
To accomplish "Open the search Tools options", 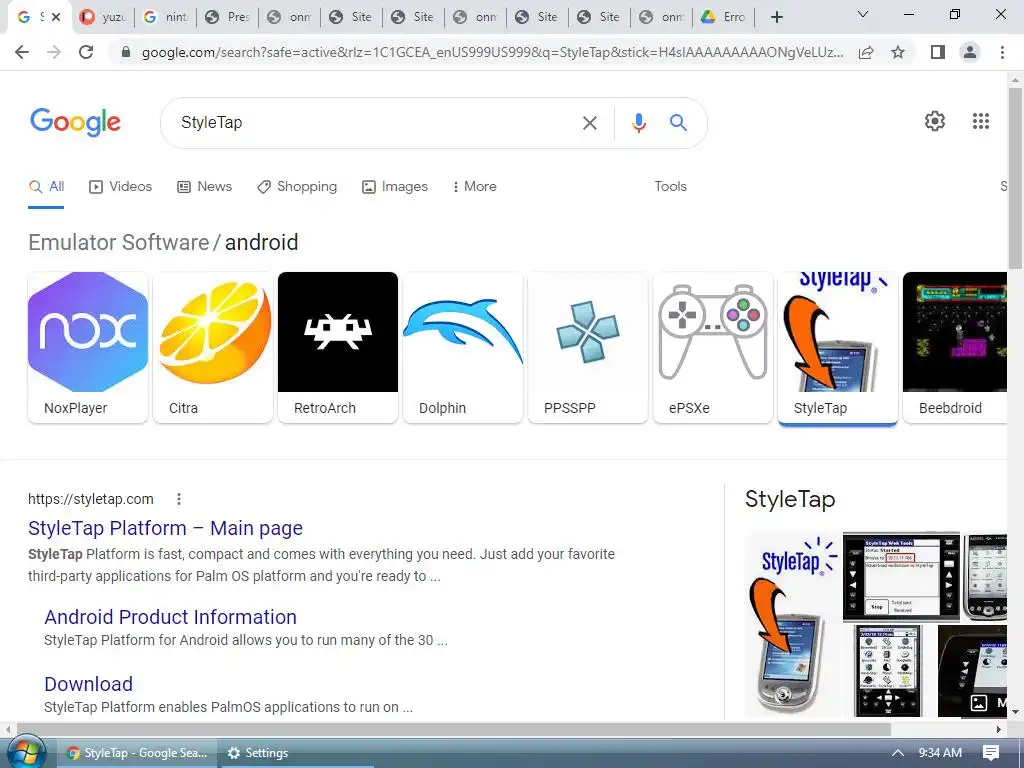I will point(671,187).
